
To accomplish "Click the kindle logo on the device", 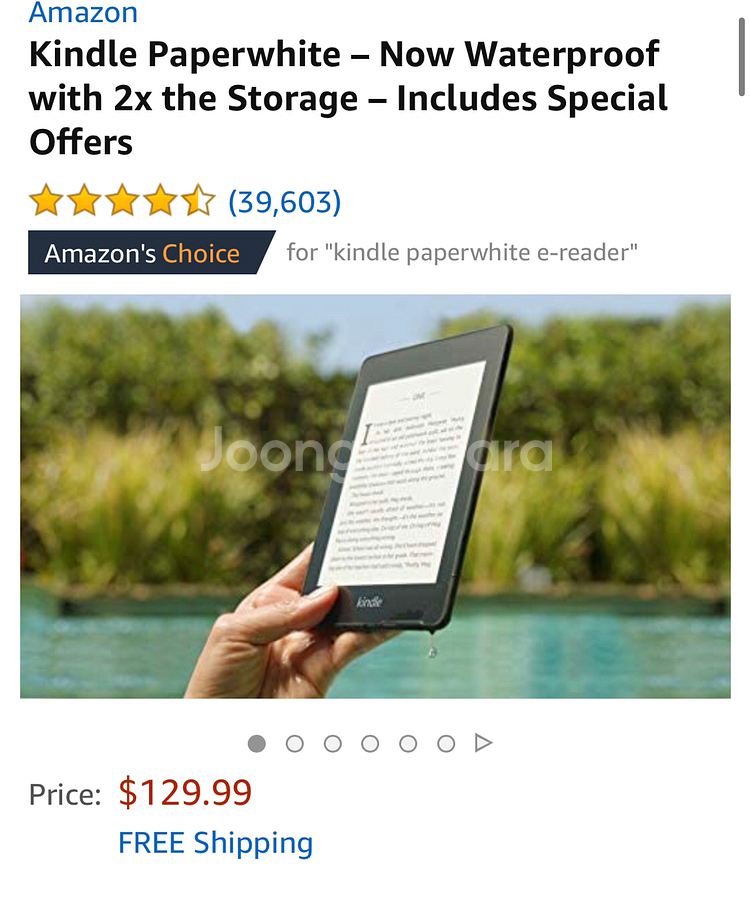I will click(369, 601).
